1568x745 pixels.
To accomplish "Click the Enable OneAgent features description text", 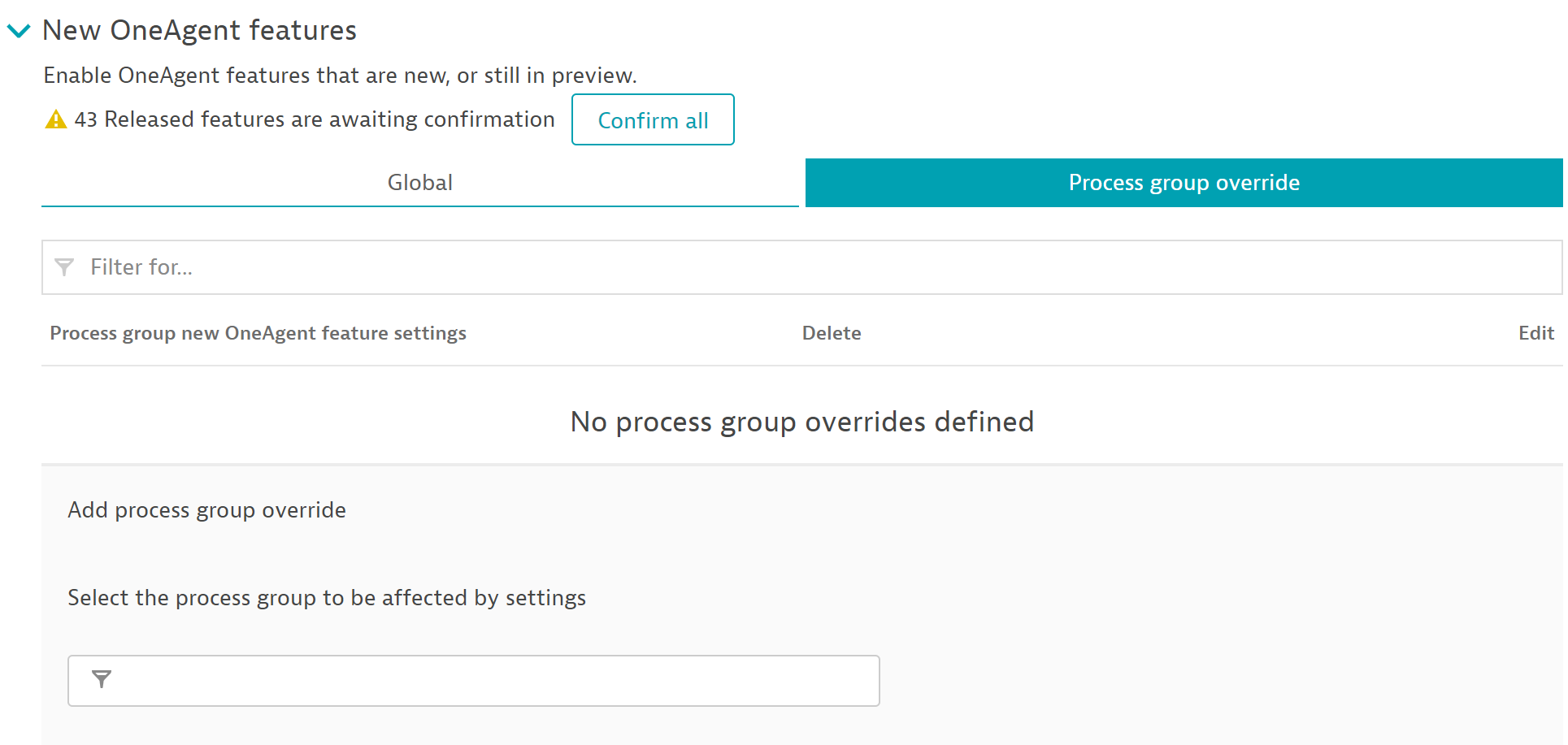I will coord(340,76).
